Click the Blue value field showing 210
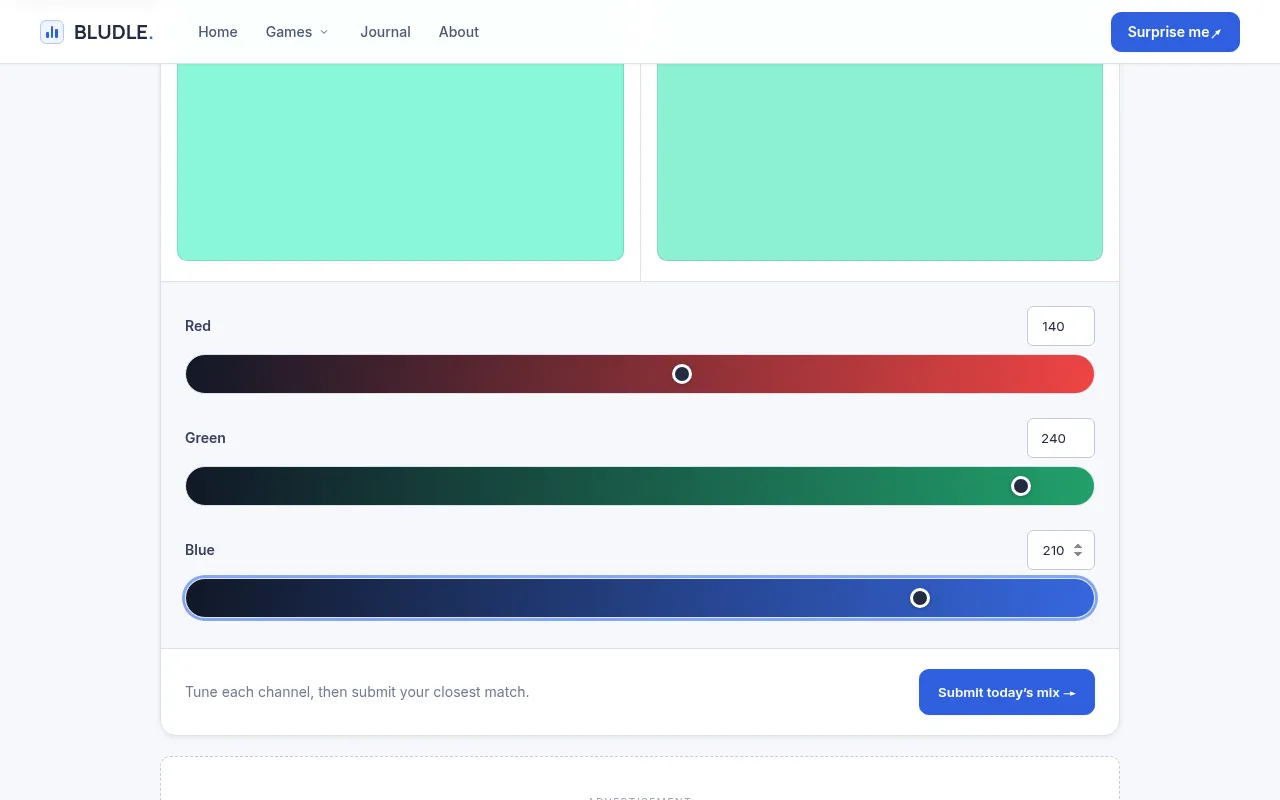1280x800 pixels. (1061, 550)
